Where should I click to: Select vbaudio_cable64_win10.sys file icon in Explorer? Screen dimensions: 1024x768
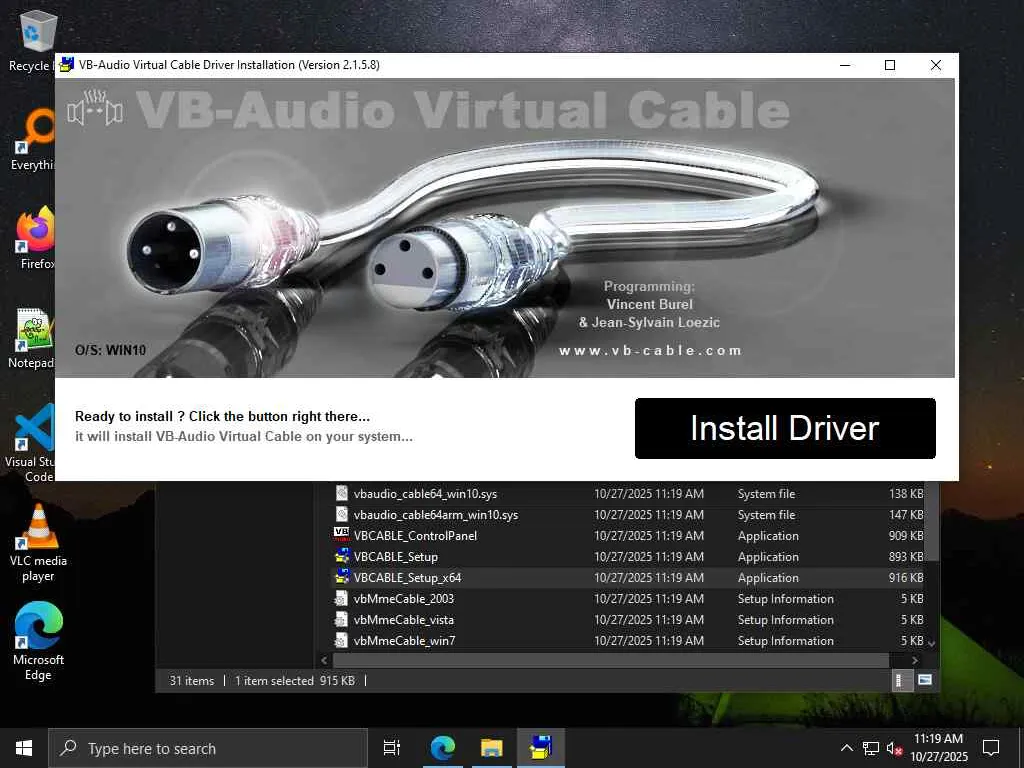[342, 493]
